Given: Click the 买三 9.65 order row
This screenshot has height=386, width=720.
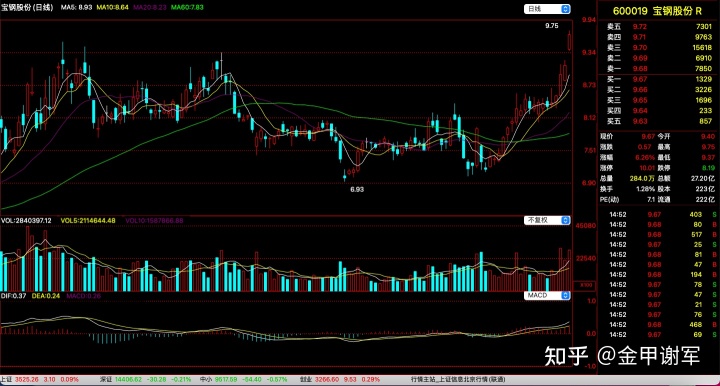Looking at the screenshot, I should click(x=659, y=101).
